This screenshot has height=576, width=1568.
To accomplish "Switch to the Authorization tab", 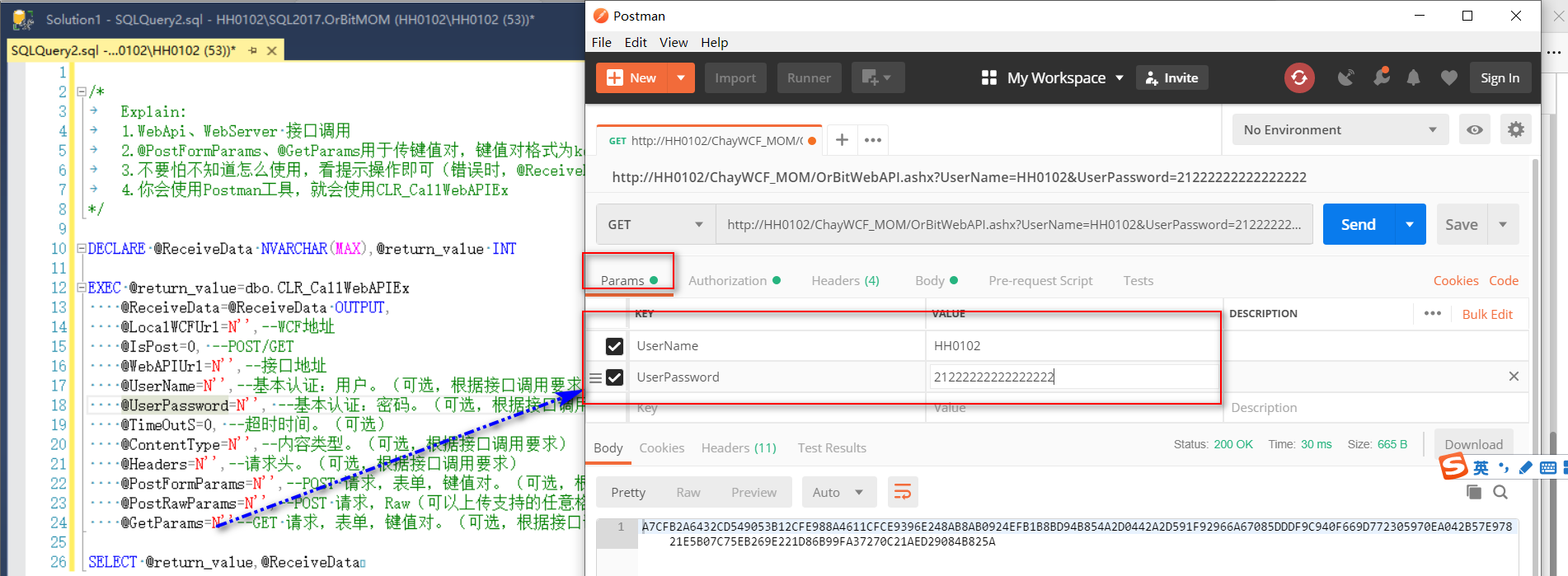I will [735, 280].
